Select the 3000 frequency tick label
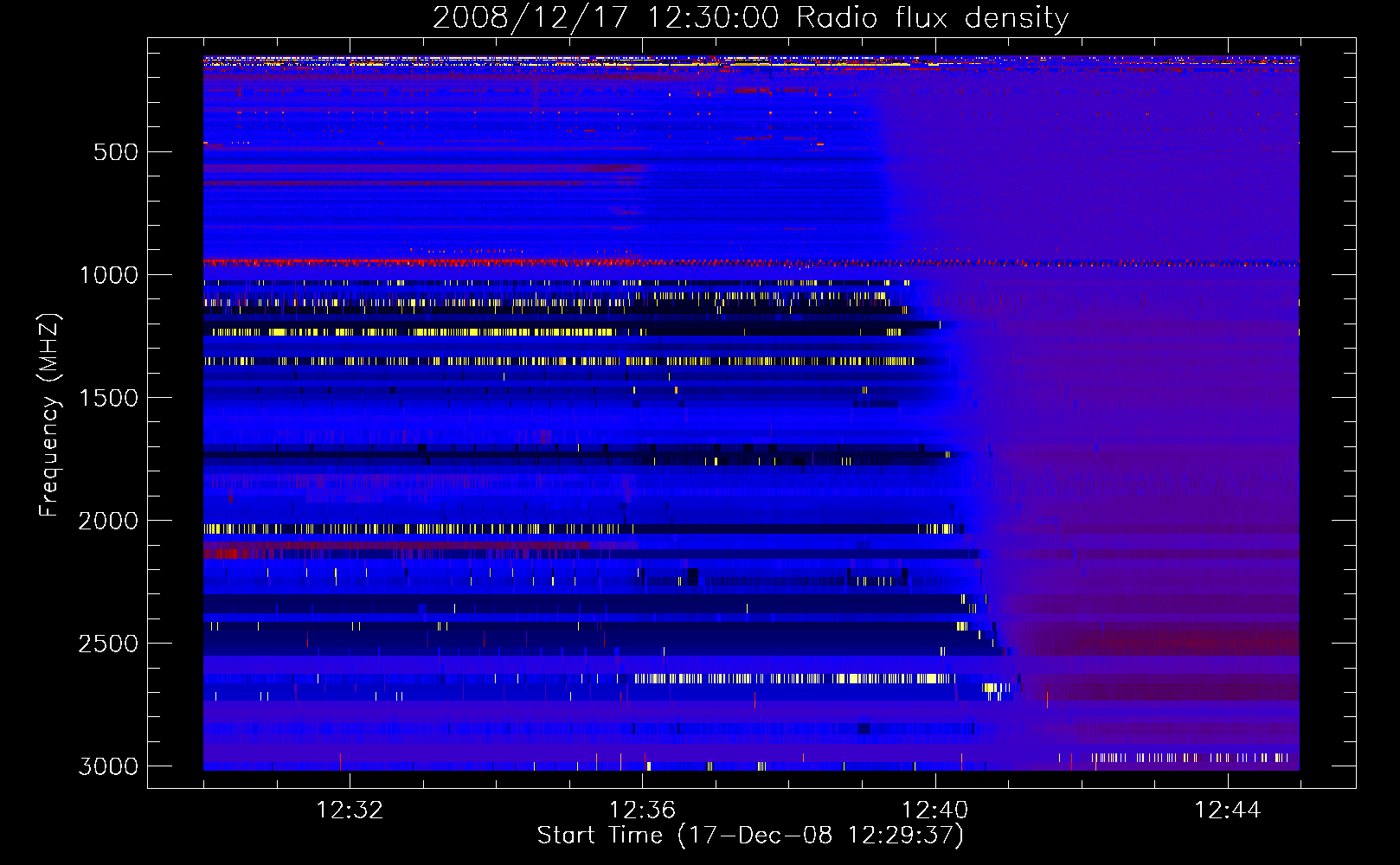The height and width of the screenshot is (865, 1400). pyautogui.click(x=109, y=767)
